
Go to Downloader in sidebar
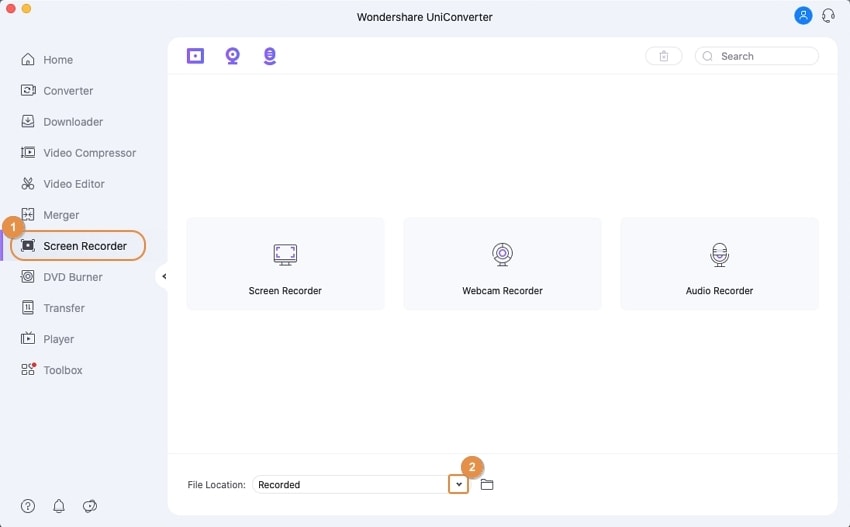(62, 121)
